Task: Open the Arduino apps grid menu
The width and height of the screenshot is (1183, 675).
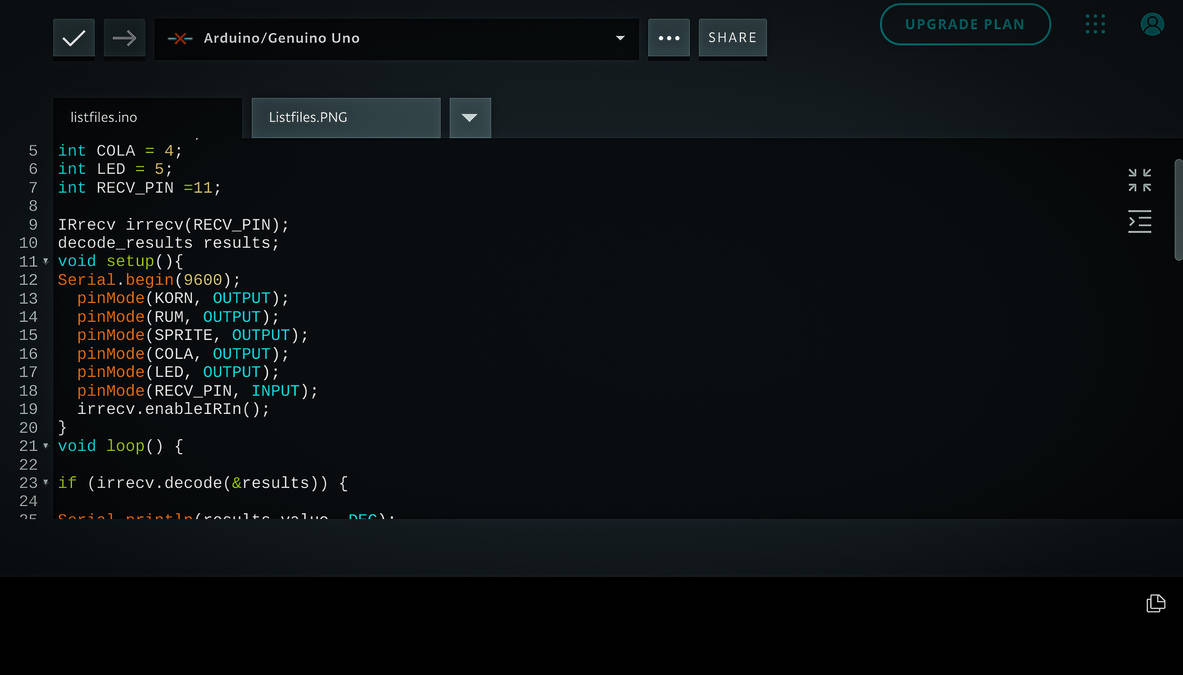Action: click(x=1095, y=24)
